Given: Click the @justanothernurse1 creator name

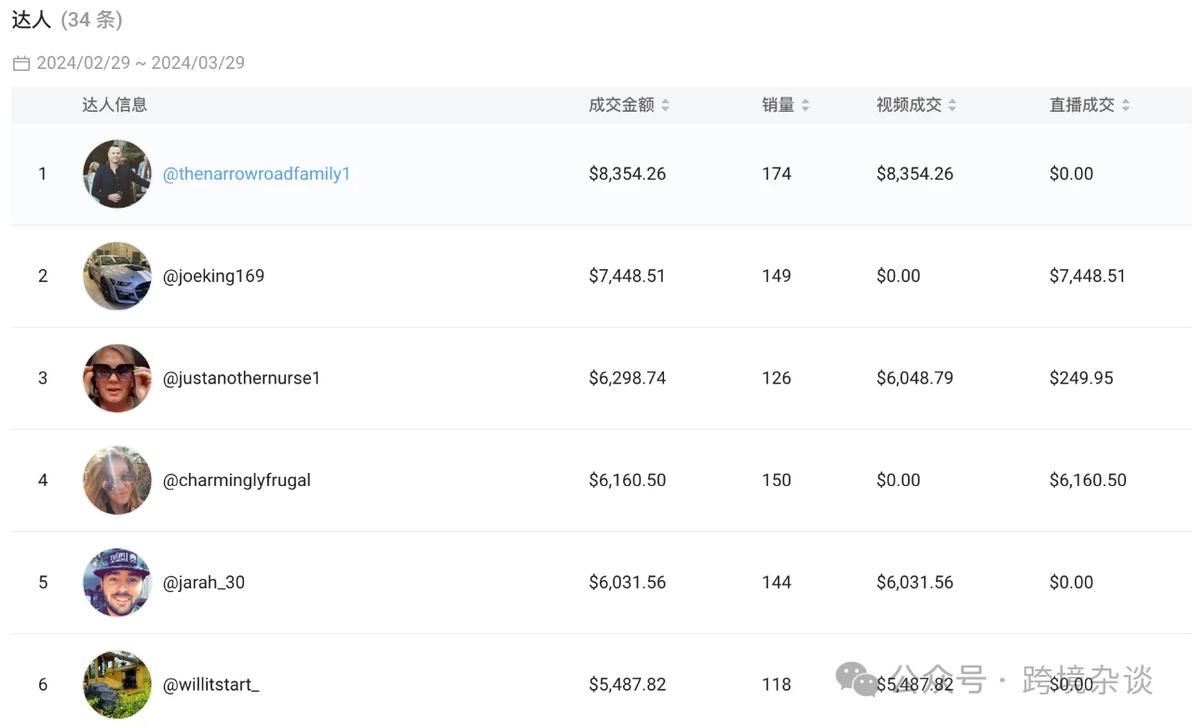Looking at the screenshot, I should click(x=241, y=378).
